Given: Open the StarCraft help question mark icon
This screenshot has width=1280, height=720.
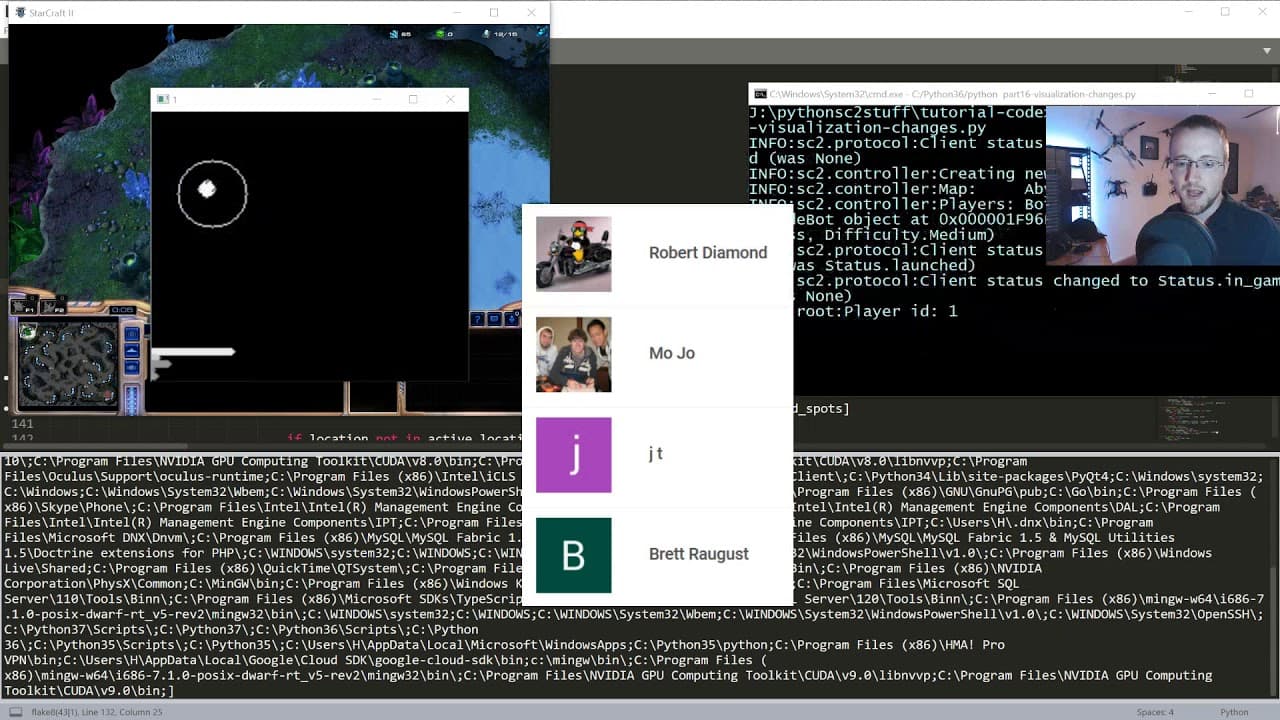Looking at the screenshot, I should click(x=478, y=319).
